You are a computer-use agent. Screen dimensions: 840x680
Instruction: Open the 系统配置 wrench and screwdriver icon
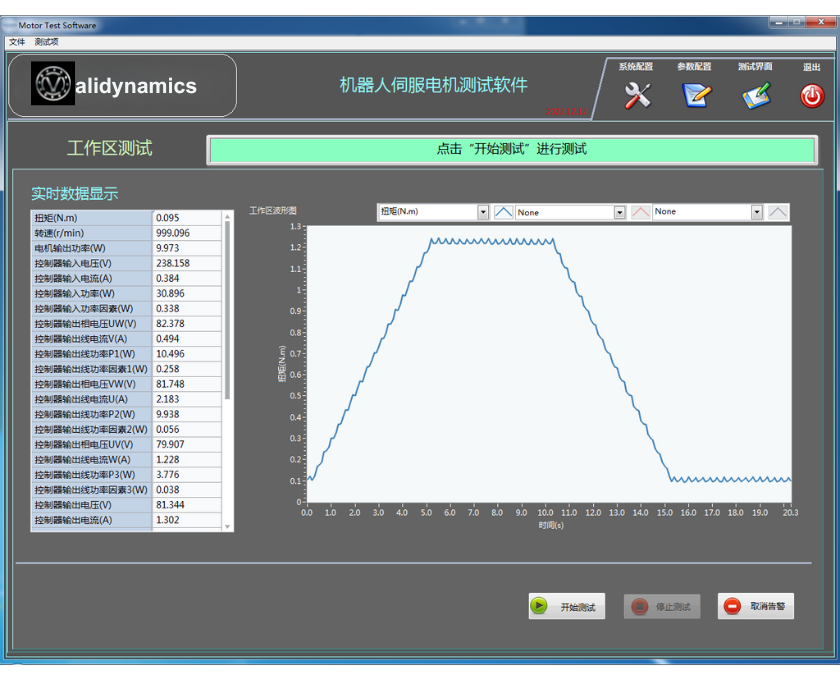(637, 95)
